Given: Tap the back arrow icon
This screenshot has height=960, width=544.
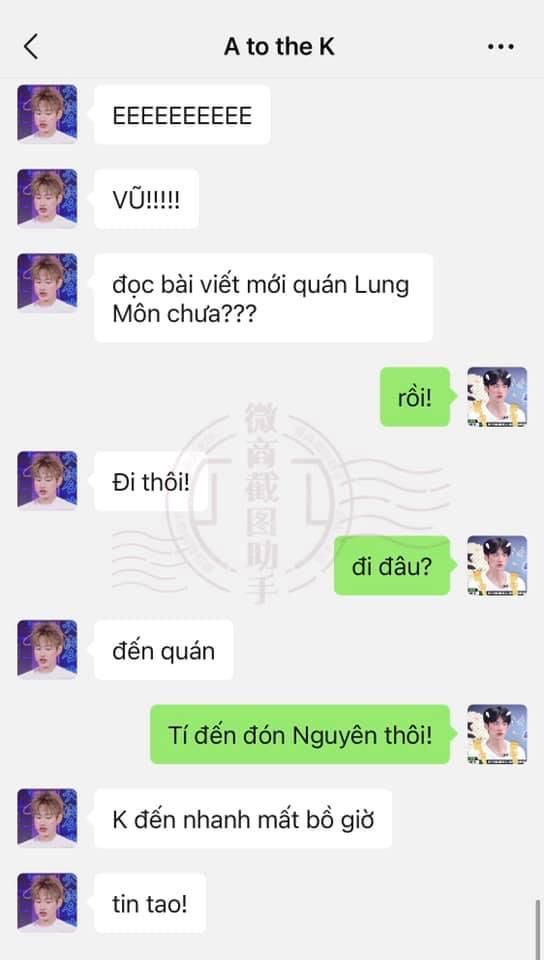Looking at the screenshot, I should pos(31,47).
